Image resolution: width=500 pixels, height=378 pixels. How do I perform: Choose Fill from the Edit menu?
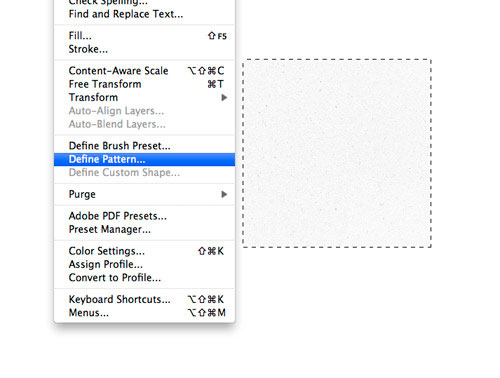point(144,36)
